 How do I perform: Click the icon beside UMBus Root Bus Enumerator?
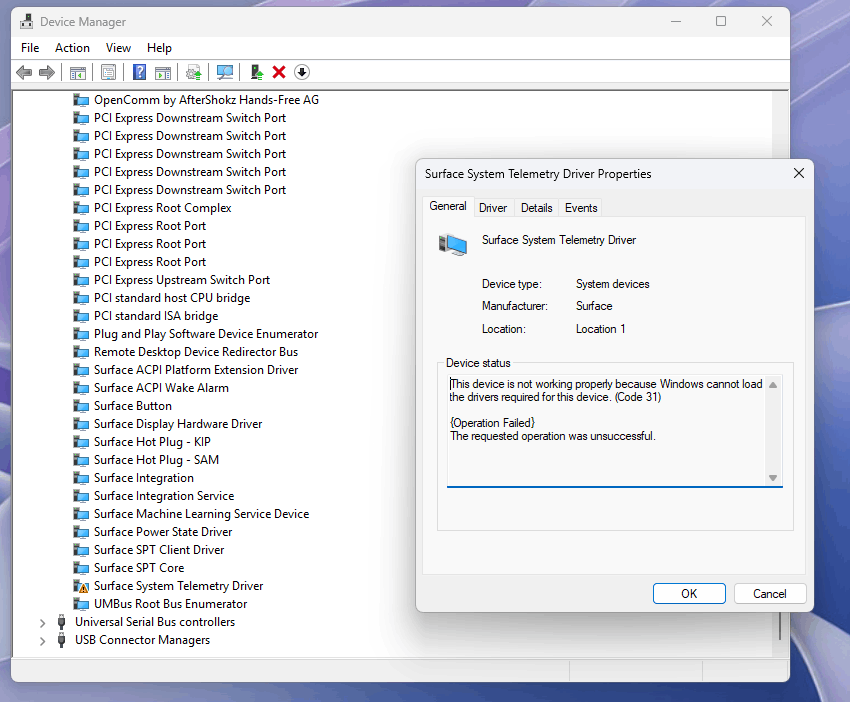click(x=81, y=604)
